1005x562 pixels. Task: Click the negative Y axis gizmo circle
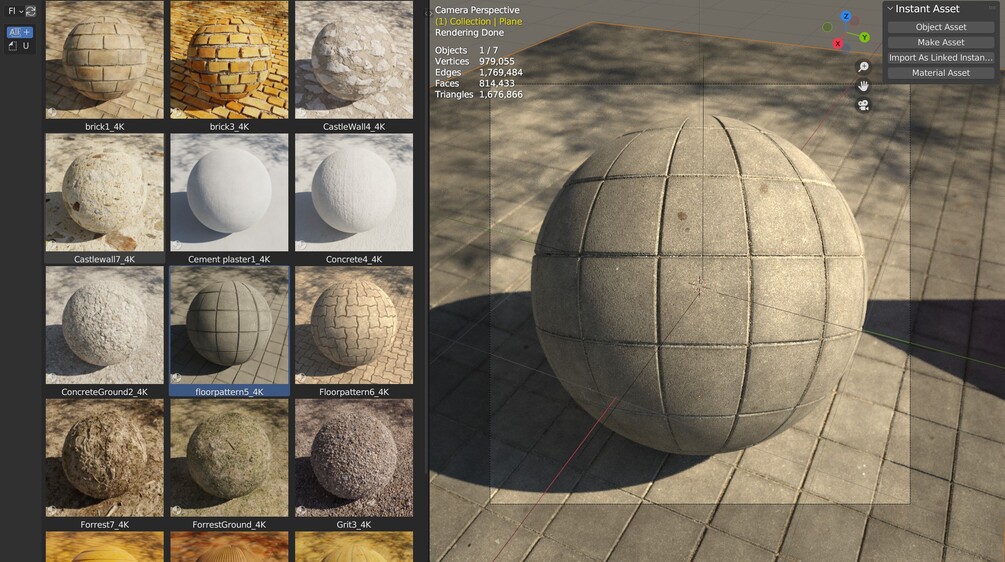[827, 27]
